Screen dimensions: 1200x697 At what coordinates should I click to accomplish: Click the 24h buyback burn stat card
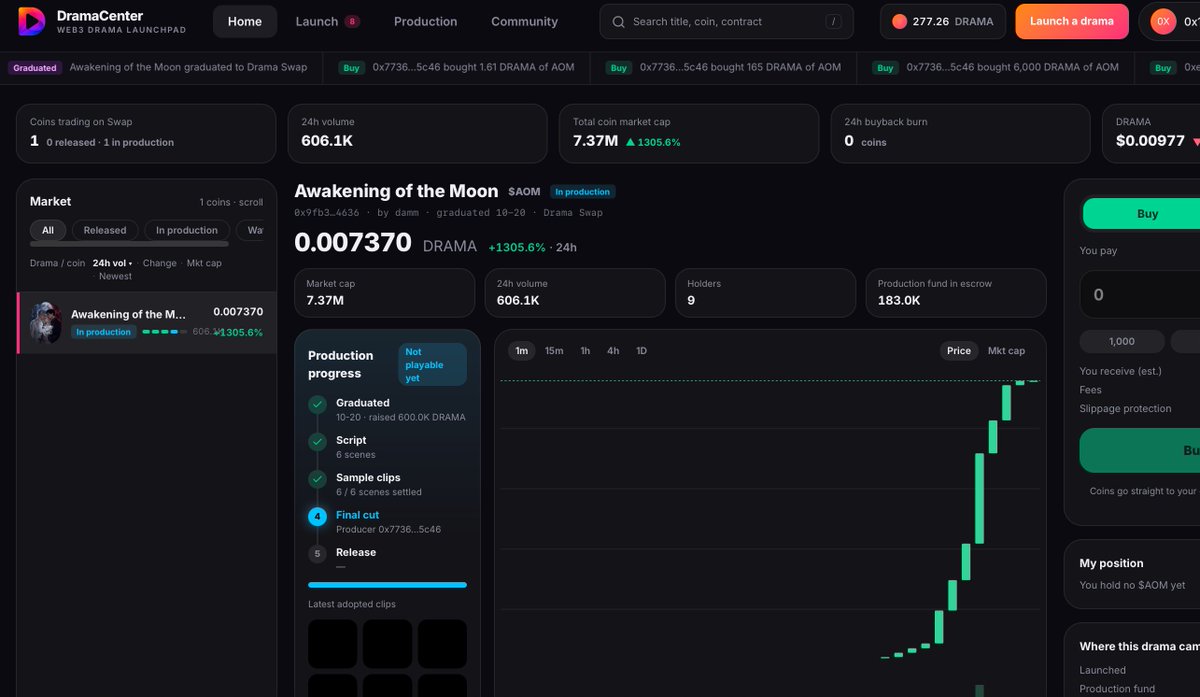point(960,133)
